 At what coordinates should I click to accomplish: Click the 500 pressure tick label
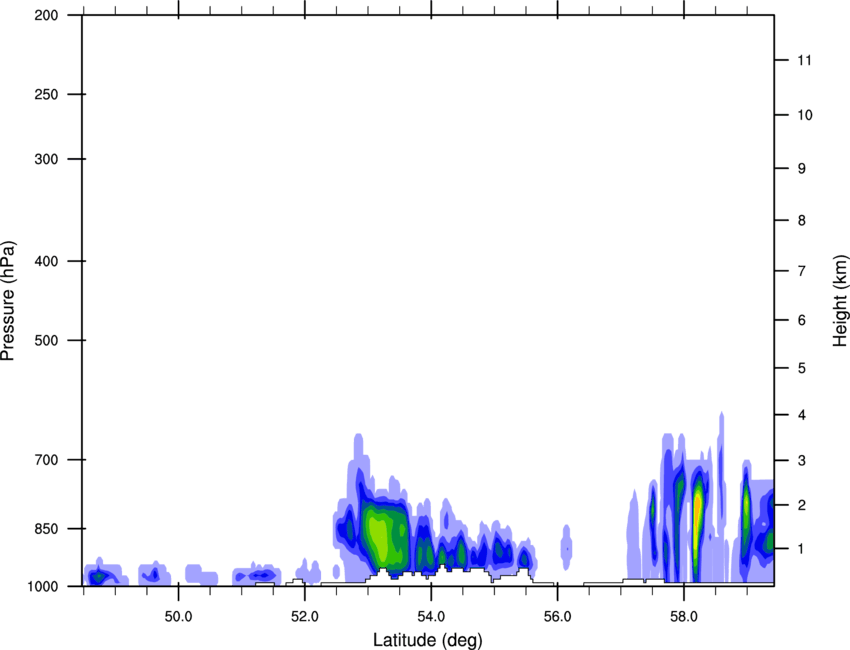(x=46, y=340)
